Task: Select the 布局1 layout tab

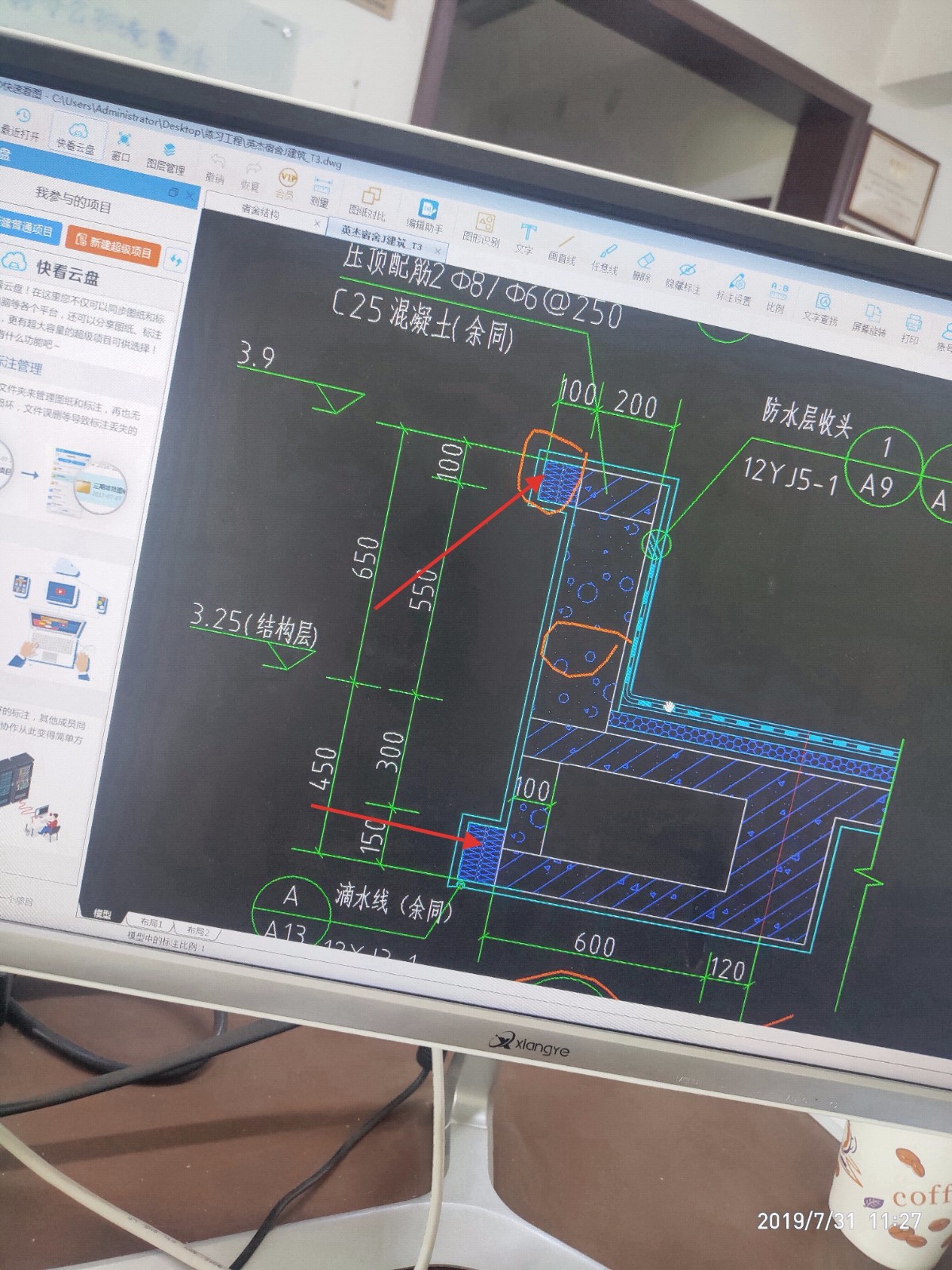Action: pos(151,922)
